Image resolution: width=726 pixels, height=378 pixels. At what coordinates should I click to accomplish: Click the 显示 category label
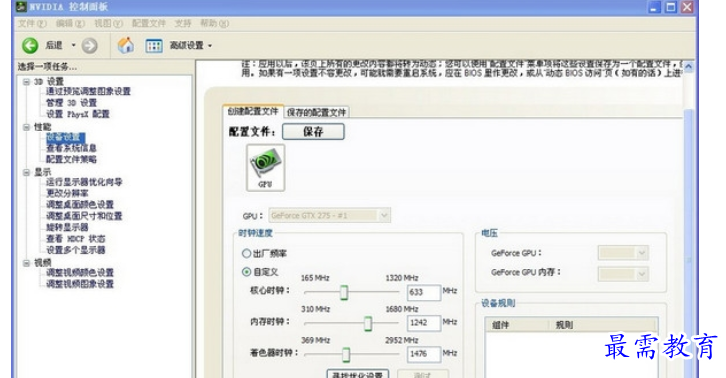coord(43,172)
